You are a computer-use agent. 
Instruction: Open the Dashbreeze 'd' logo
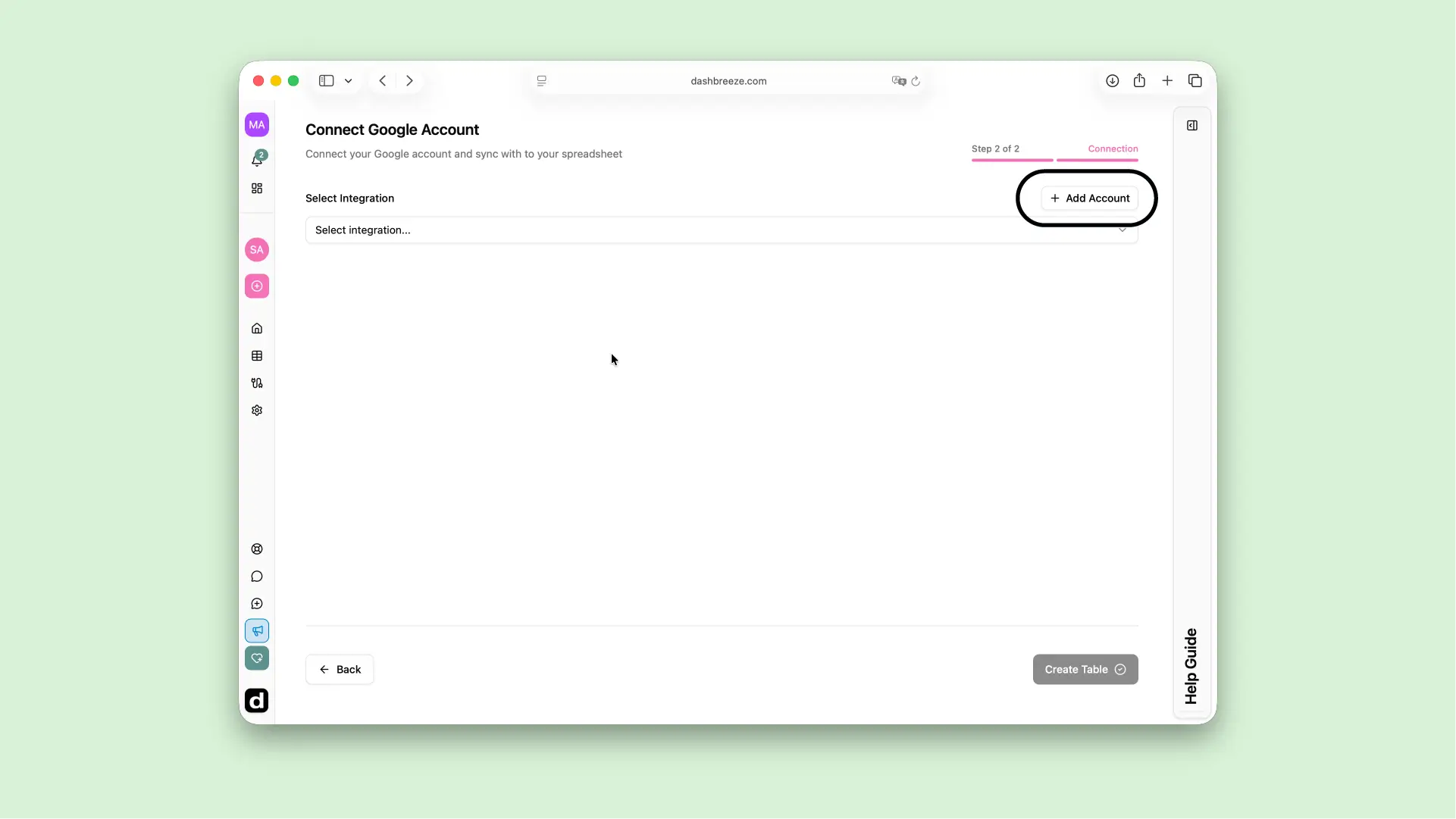tap(257, 701)
